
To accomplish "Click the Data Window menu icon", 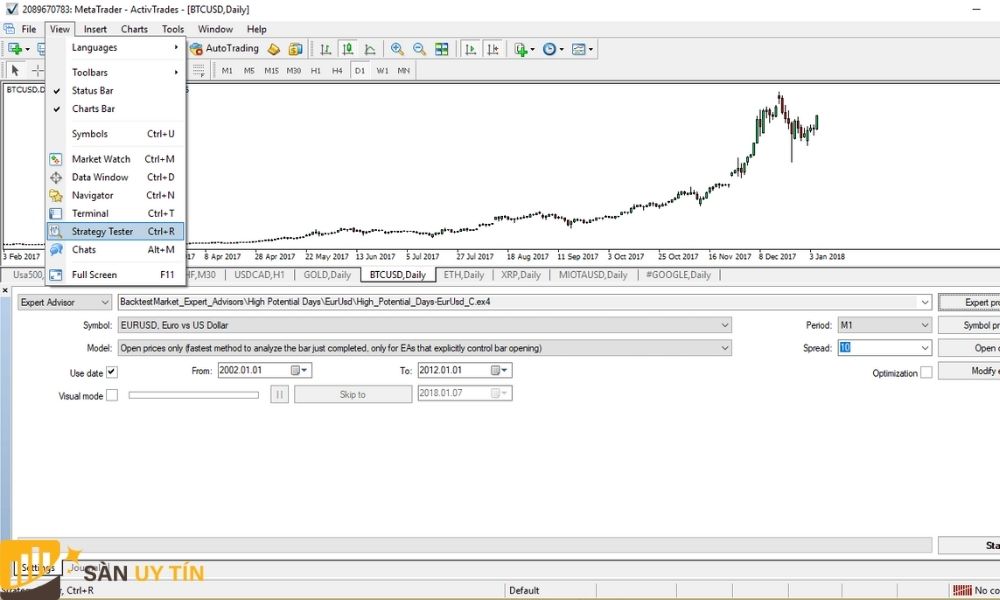I will [x=56, y=177].
